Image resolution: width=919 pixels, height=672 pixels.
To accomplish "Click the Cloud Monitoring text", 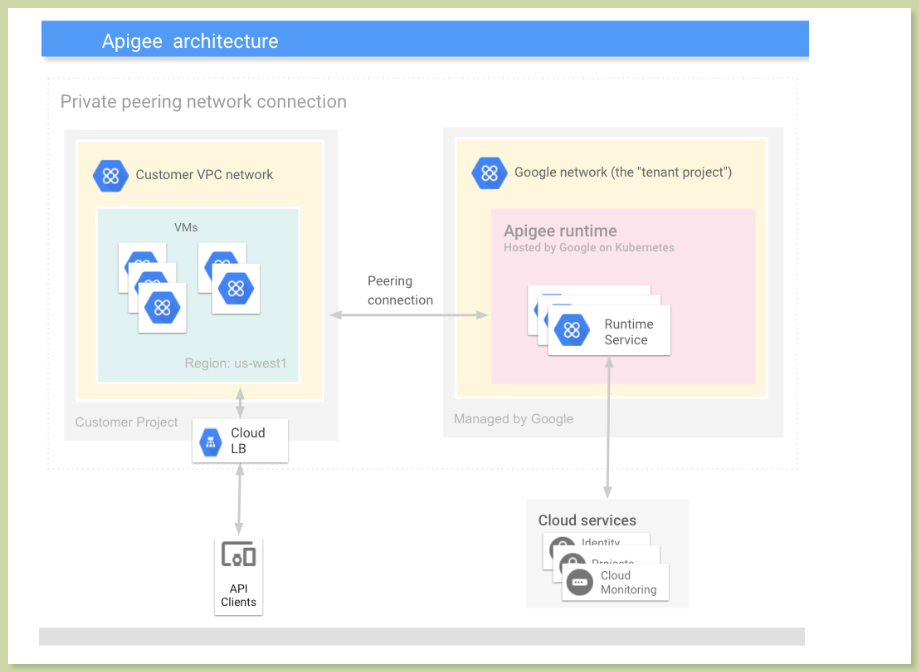I will coord(628,582).
